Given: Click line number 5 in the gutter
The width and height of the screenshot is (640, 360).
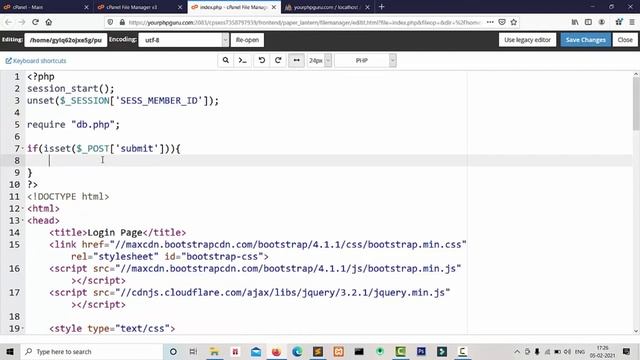Looking at the screenshot, I should tap(17, 124).
